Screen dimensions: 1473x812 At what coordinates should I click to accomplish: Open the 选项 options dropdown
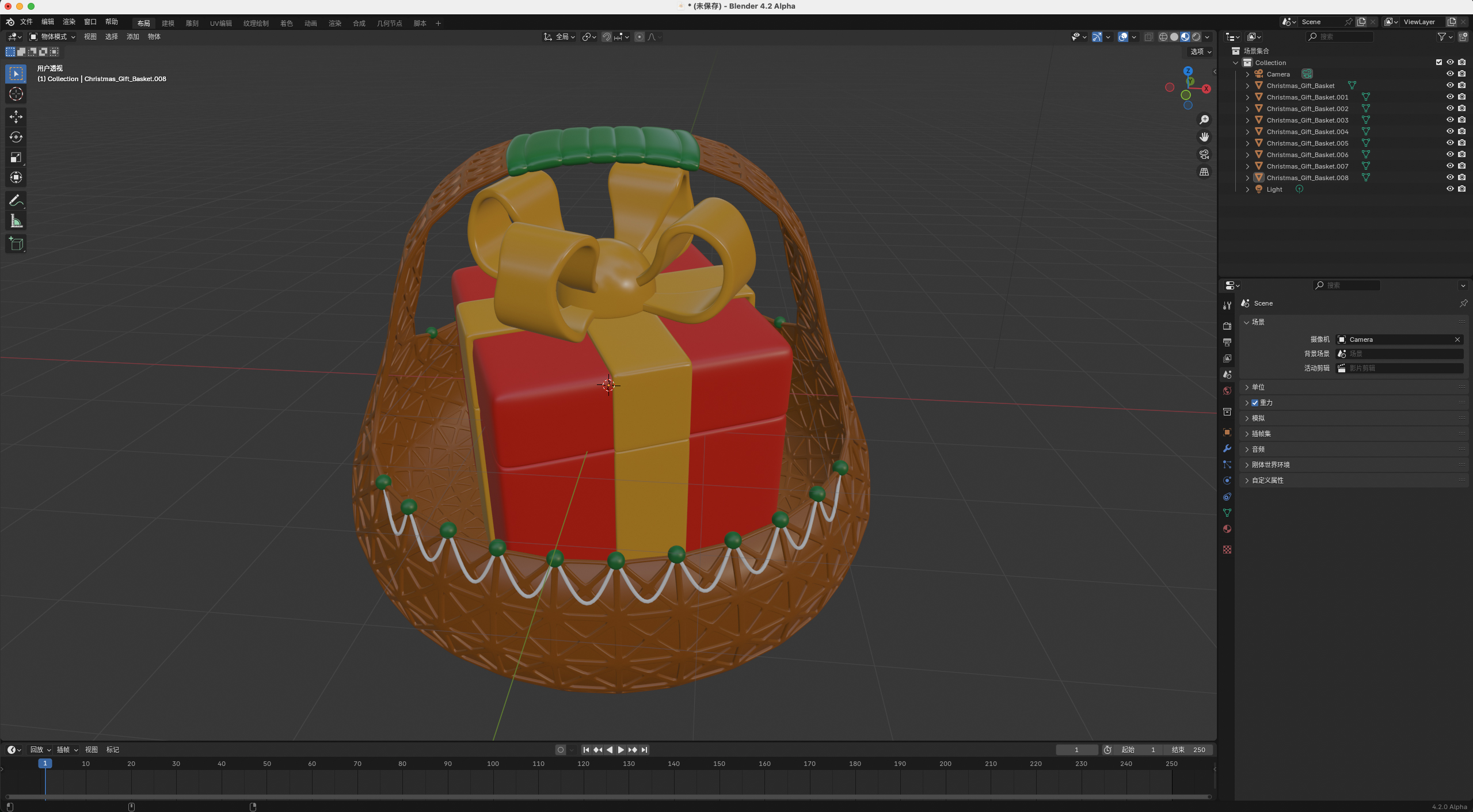(1200, 52)
